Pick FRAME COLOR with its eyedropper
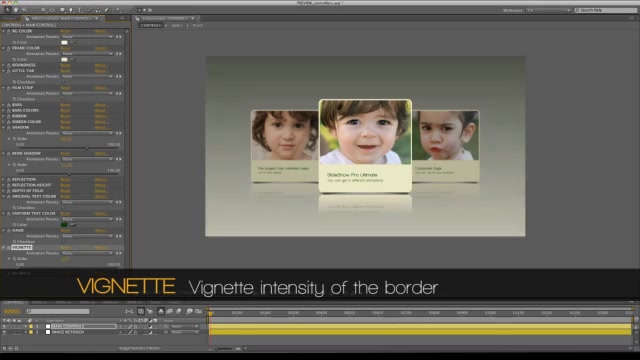 pyautogui.click(x=72, y=60)
